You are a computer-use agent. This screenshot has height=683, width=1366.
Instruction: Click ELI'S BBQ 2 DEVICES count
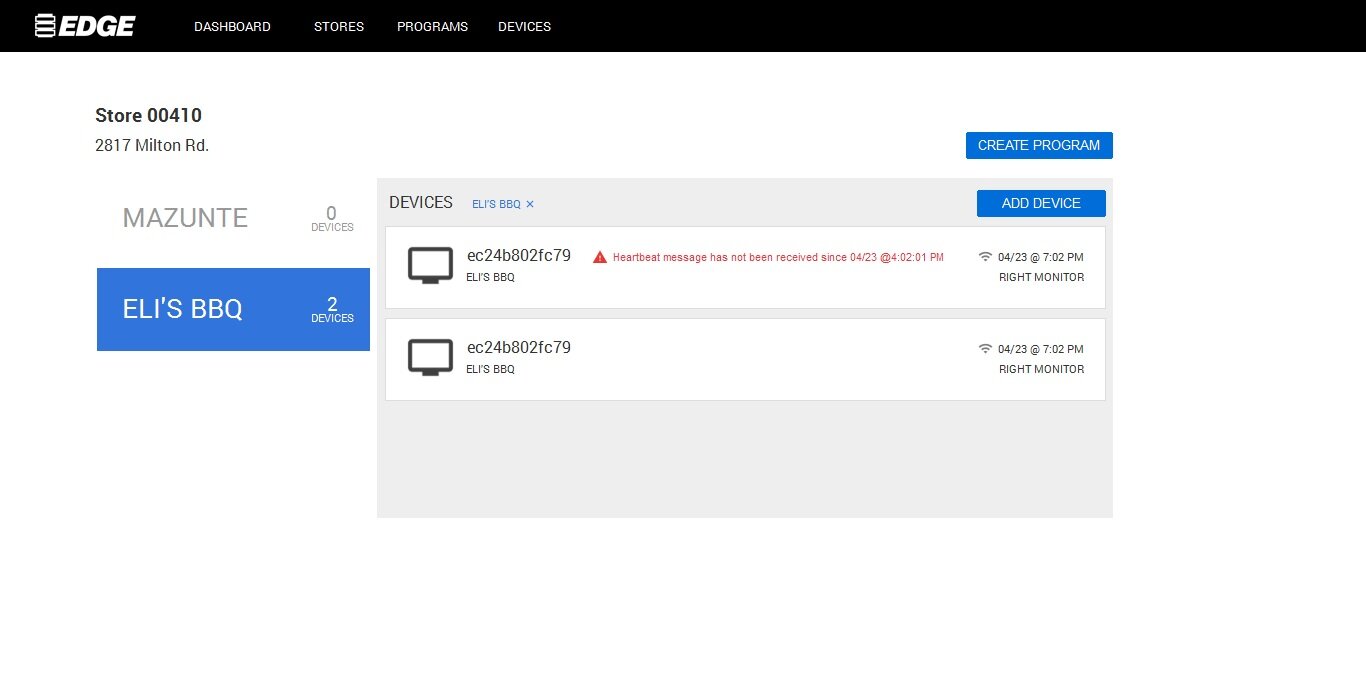click(332, 309)
